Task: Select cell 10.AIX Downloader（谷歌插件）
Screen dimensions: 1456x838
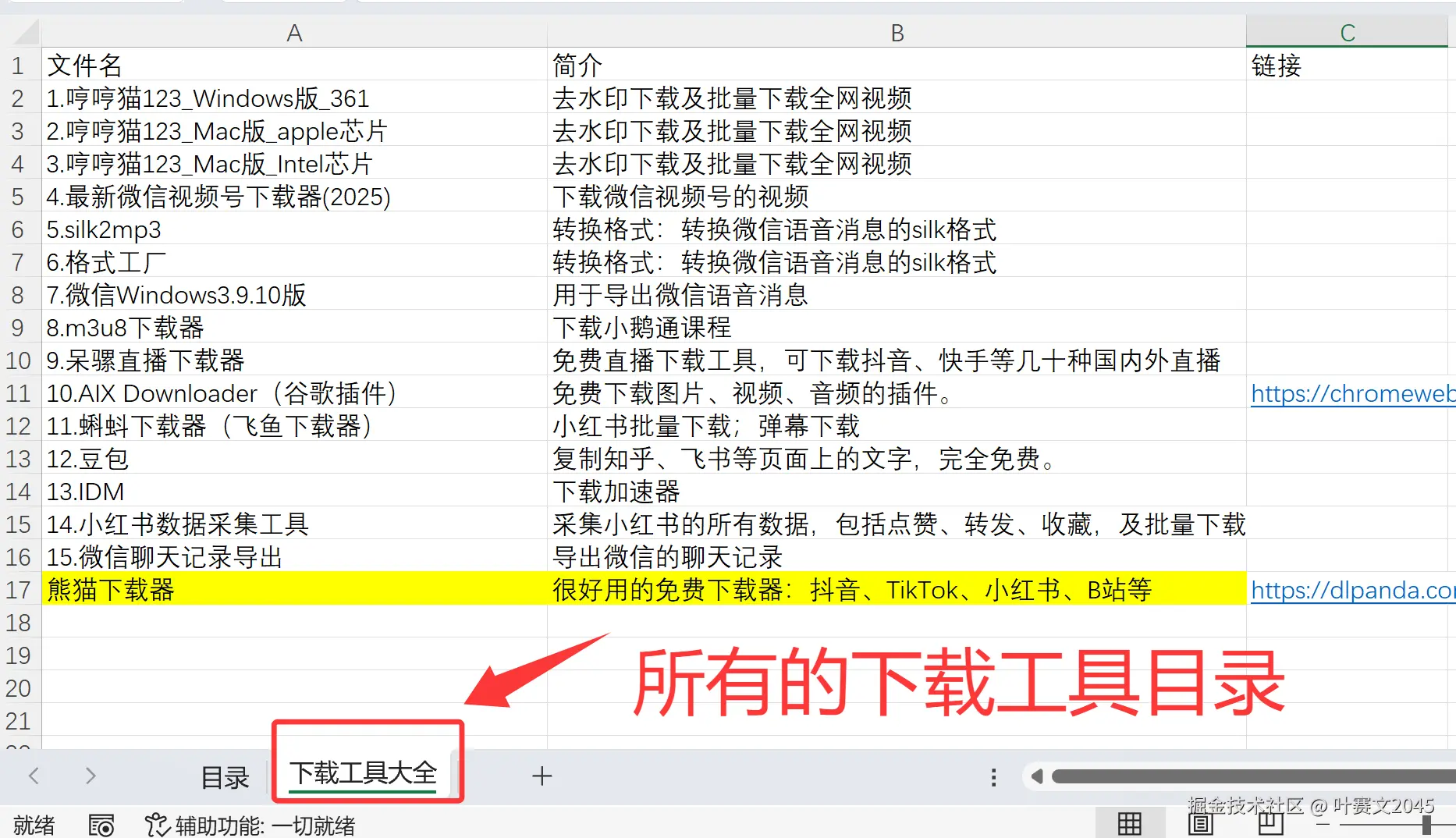Action: 294,393
